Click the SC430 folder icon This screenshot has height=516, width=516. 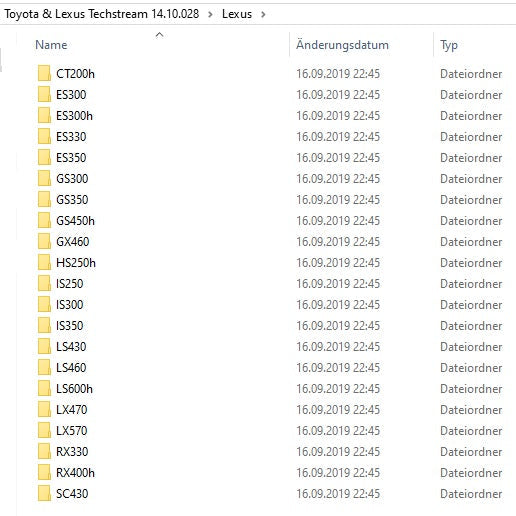pos(44,493)
